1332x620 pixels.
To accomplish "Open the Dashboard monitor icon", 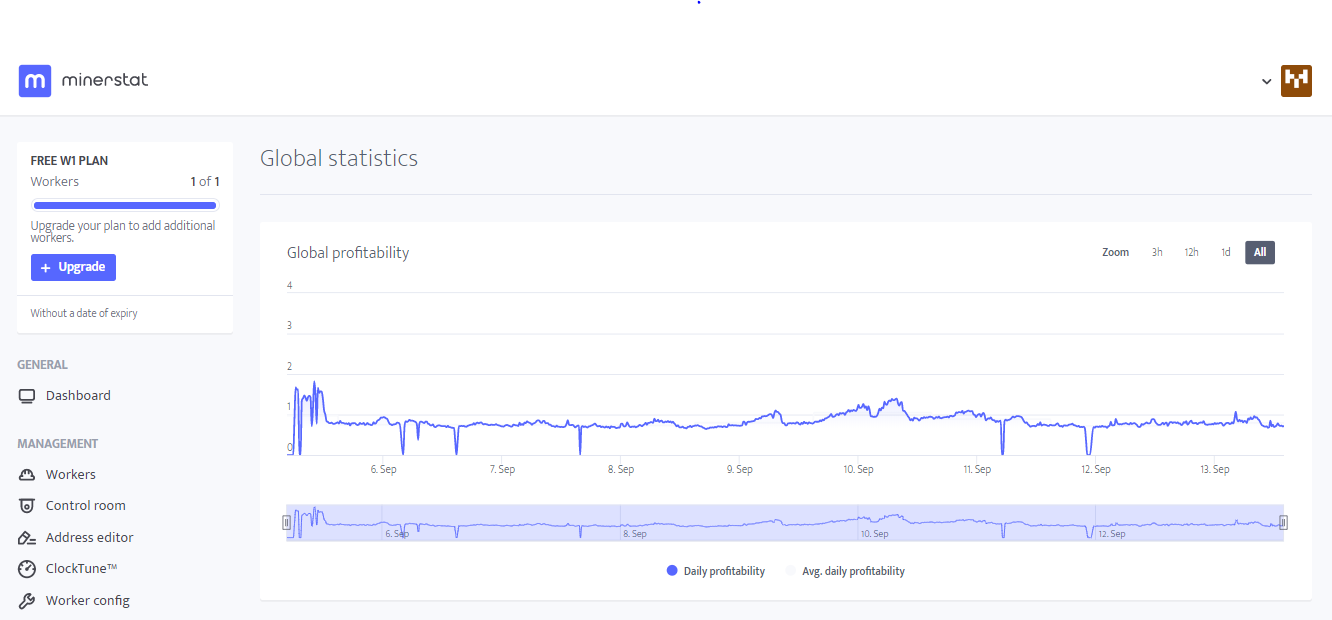I will point(27,396).
